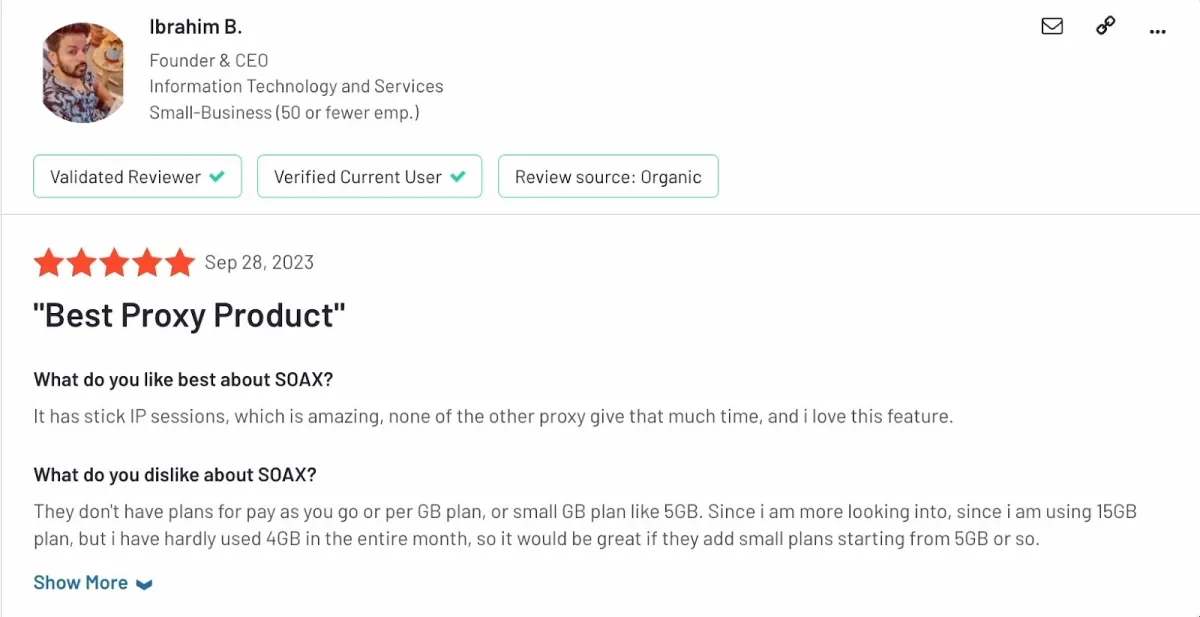This screenshot has height=617, width=1200.
Task: Open the "Best Proxy Product" review title
Action: [x=189, y=316]
